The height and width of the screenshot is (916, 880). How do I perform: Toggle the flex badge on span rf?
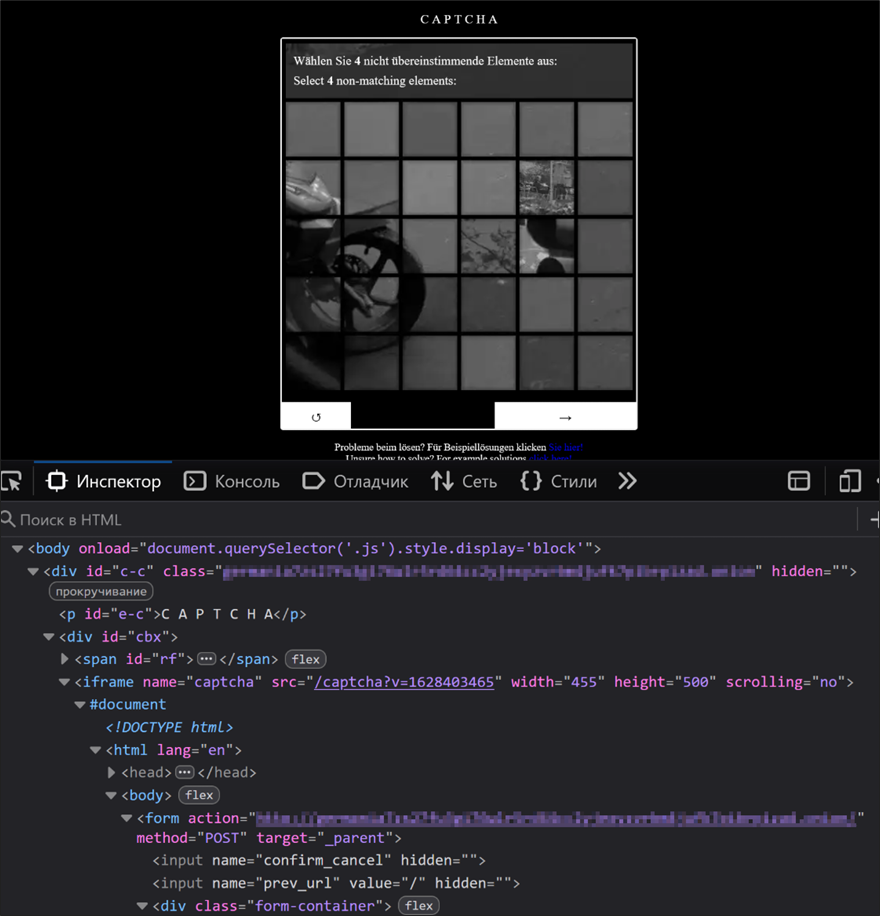coord(306,659)
